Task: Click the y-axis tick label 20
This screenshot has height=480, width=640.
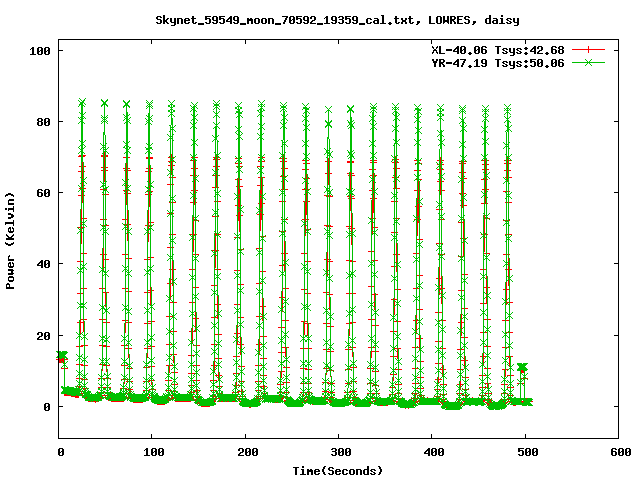Action: coord(44,336)
